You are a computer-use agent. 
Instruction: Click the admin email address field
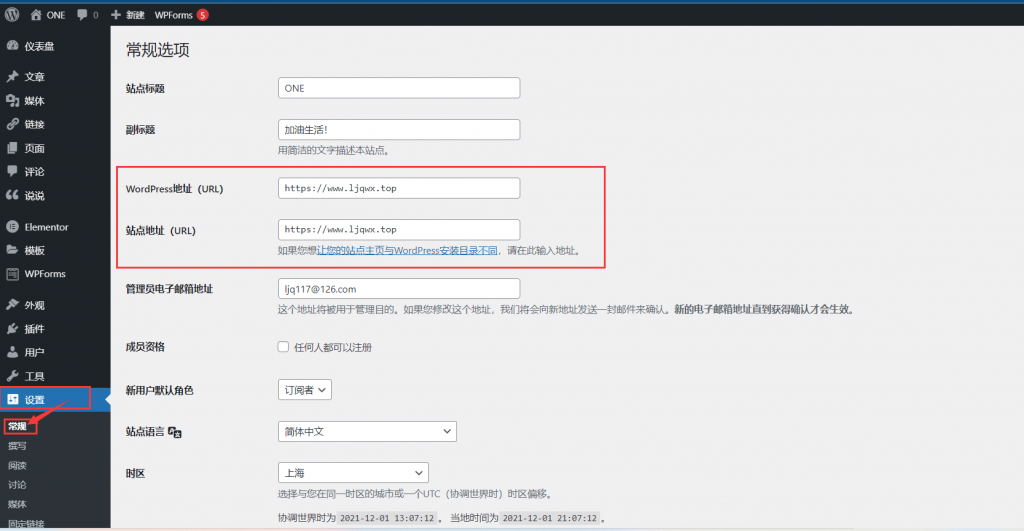coord(398,289)
